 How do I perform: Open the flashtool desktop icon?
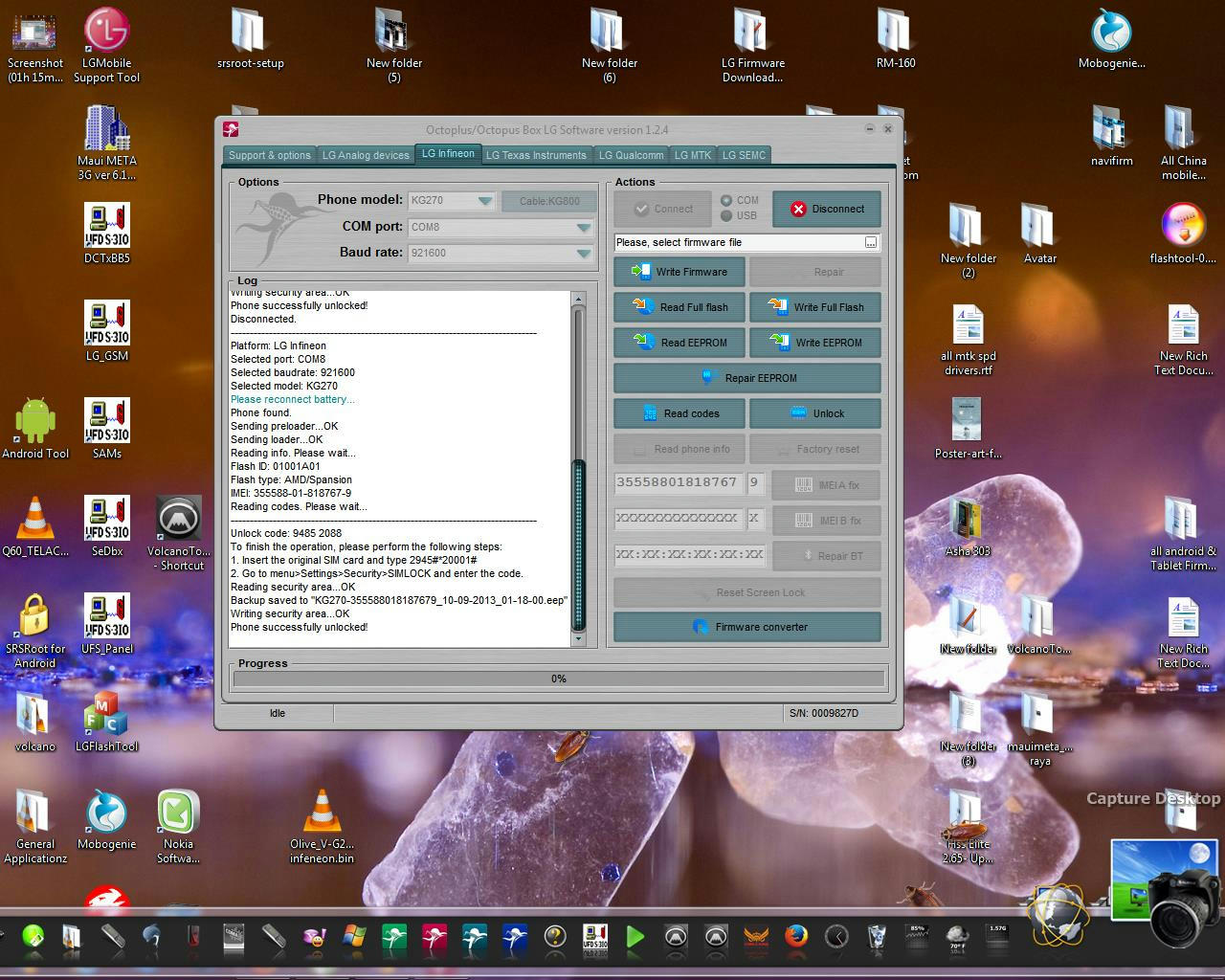click(x=1183, y=234)
